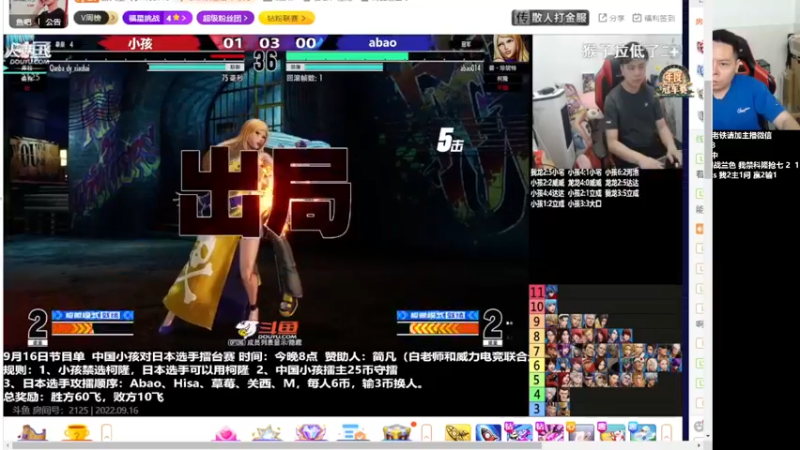Open the 公告 announcement tab
The image size is (800, 450).
coord(53,22)
